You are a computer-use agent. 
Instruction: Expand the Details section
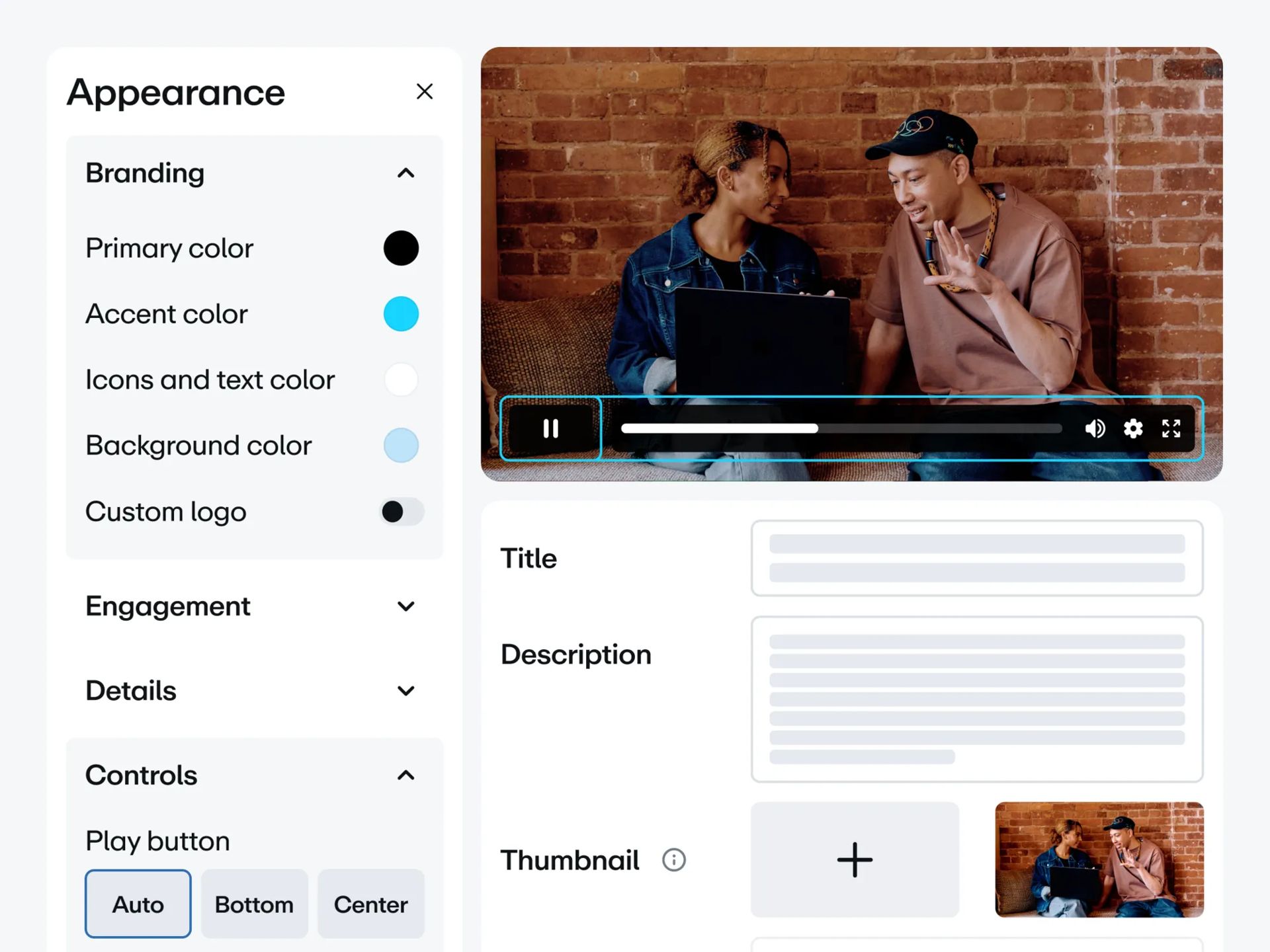405,691
